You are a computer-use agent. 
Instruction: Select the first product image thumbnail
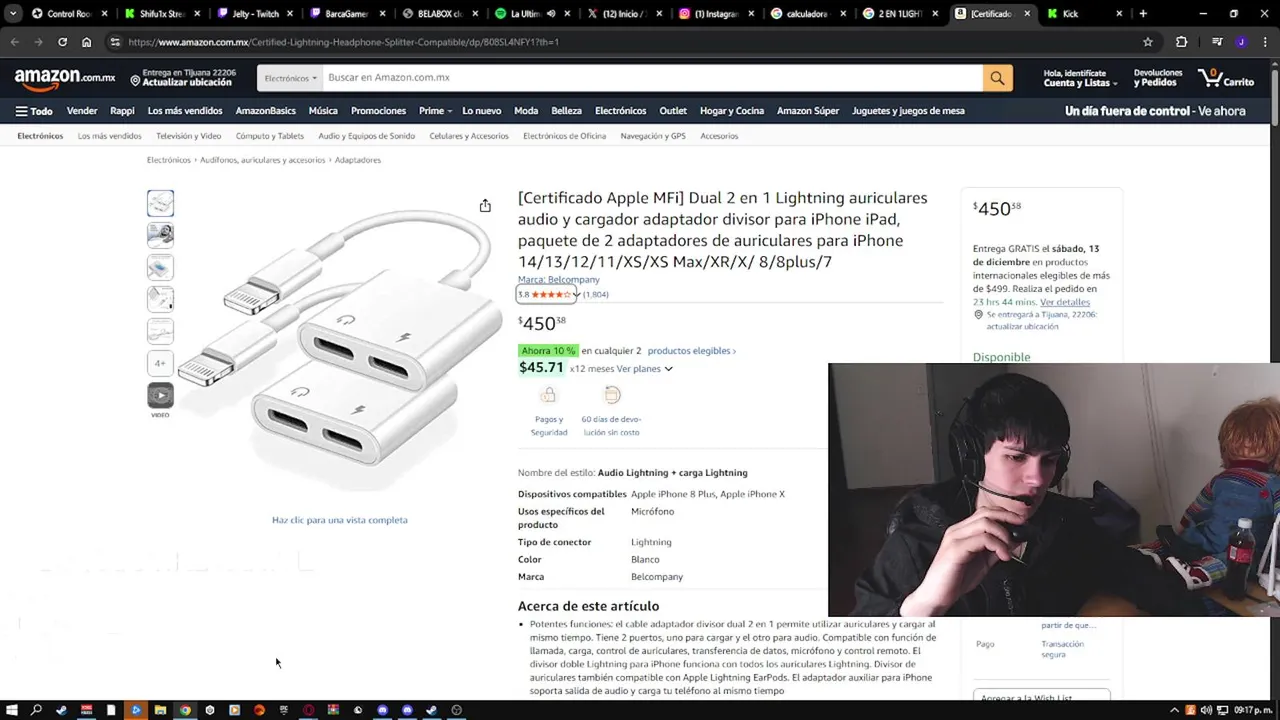pyautogui.click(x=160, y=204)
